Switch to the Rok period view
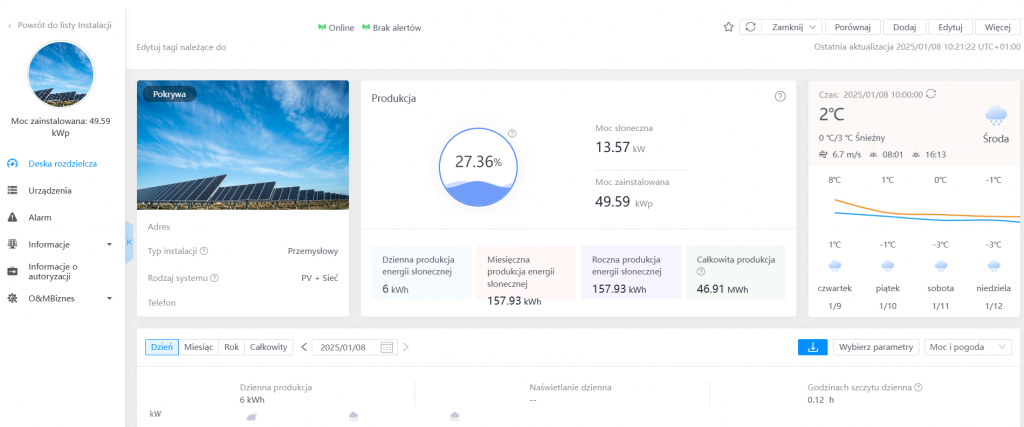This screenshot has height=427, width=1024. coord(231,347)
